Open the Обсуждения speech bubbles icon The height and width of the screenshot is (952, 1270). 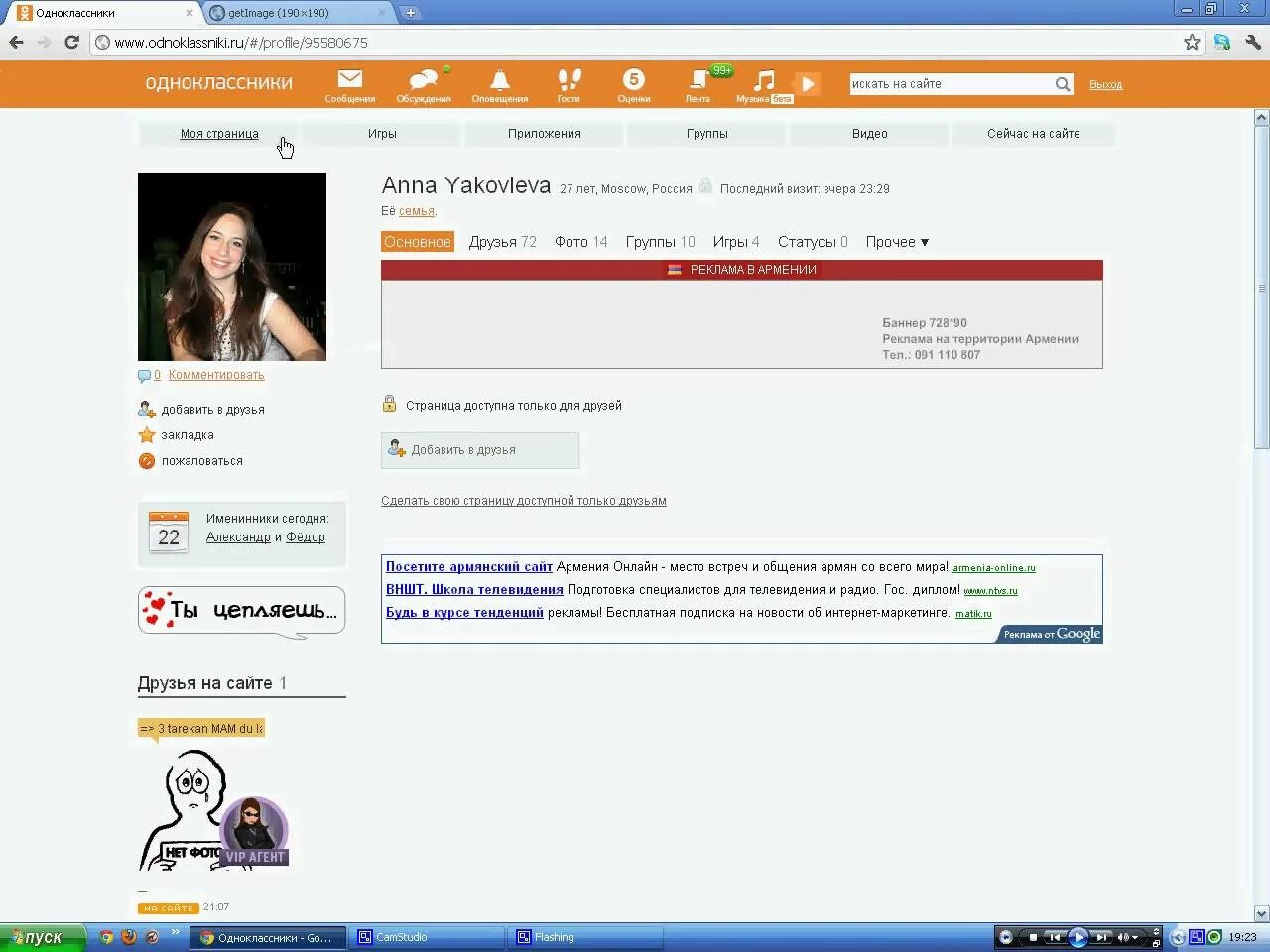click(x=424, y=79)
